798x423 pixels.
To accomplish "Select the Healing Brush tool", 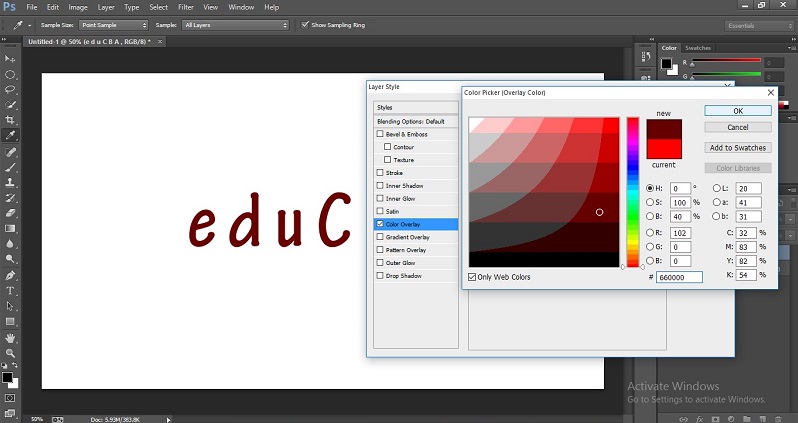I will [10, 152].
